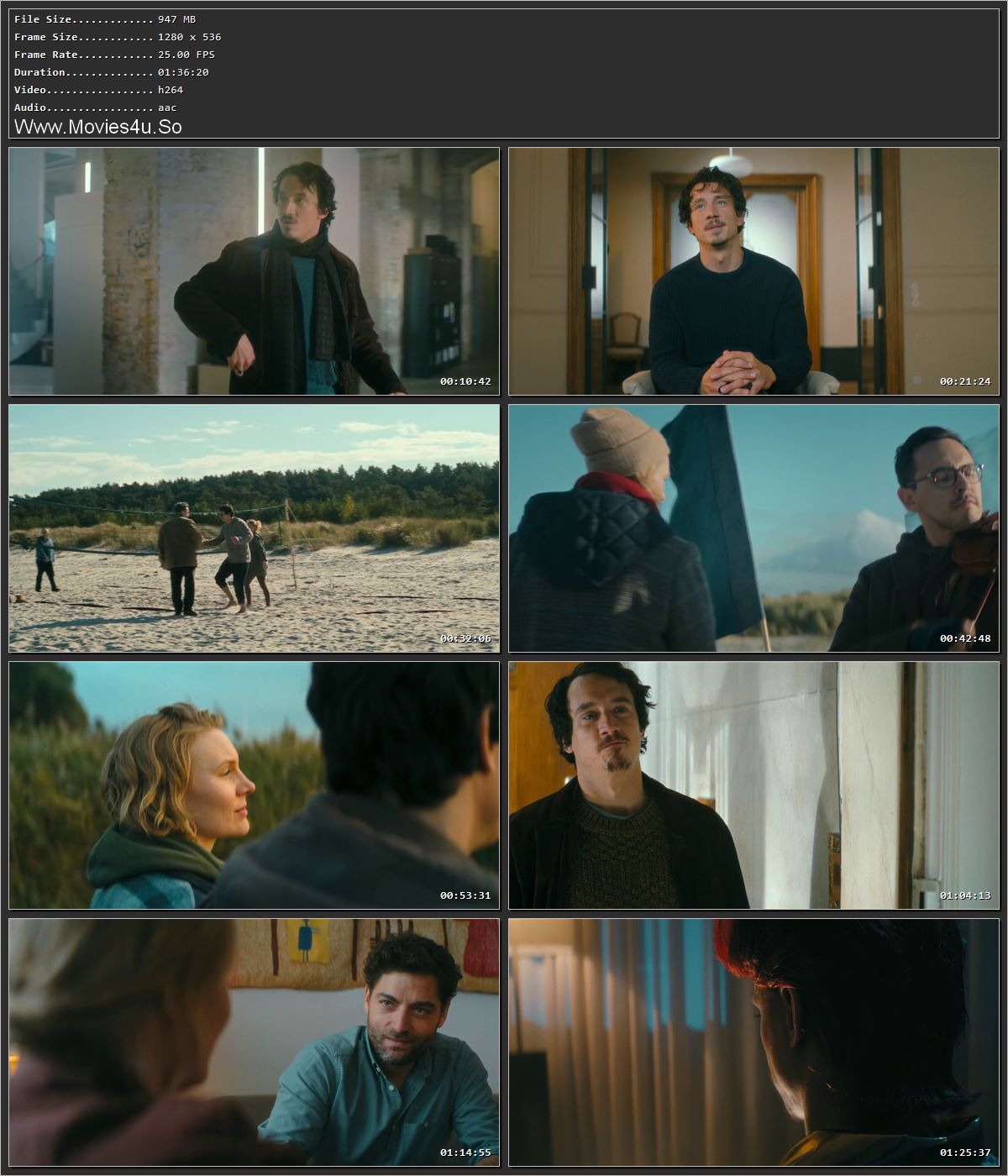Open the doorway scene frame at 01:04:13
Viewport: 1008px width, 1176px height.
coord(752,784)
